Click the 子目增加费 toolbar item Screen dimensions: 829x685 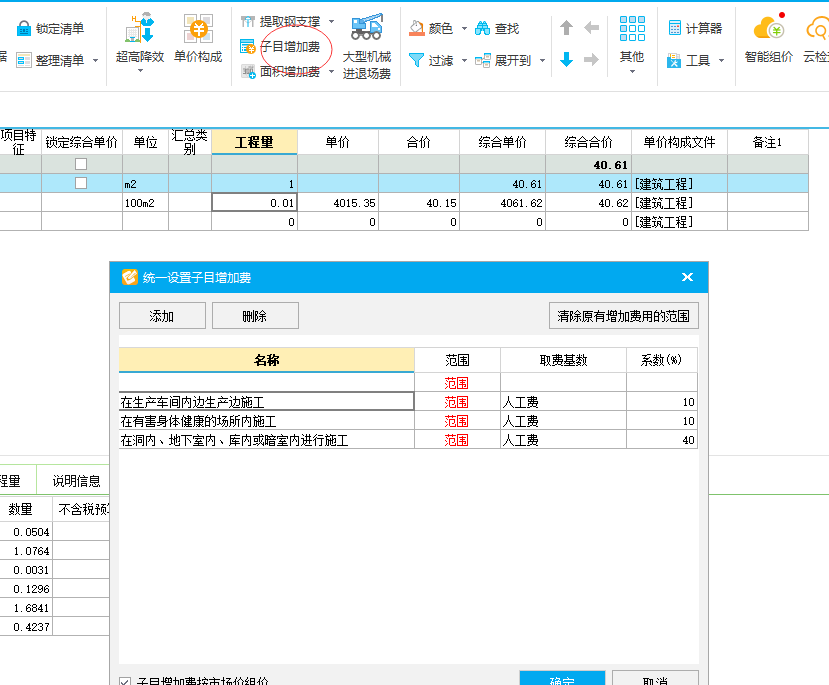click(280, 47)
